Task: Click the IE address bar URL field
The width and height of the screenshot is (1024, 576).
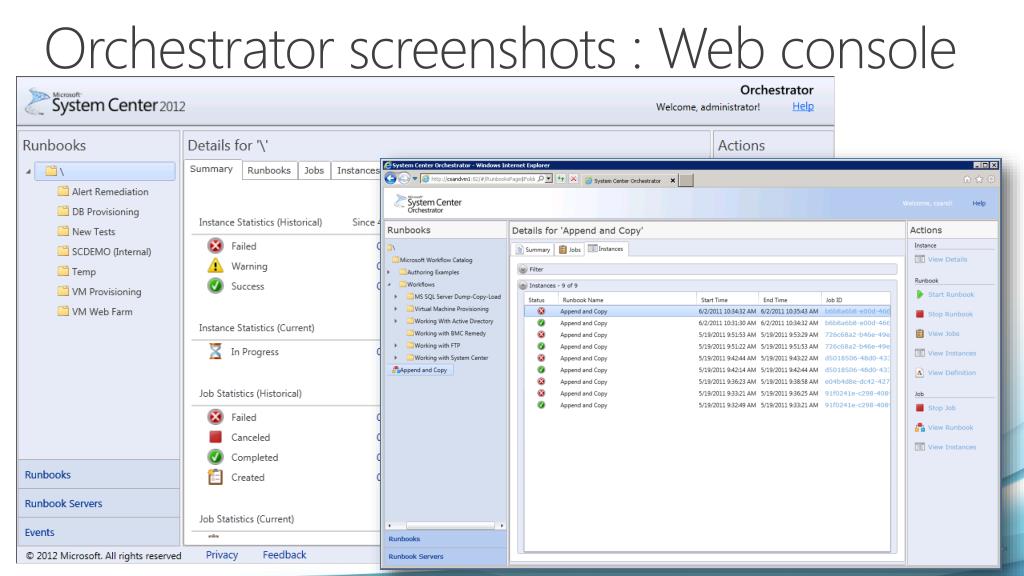Action: 483,179
